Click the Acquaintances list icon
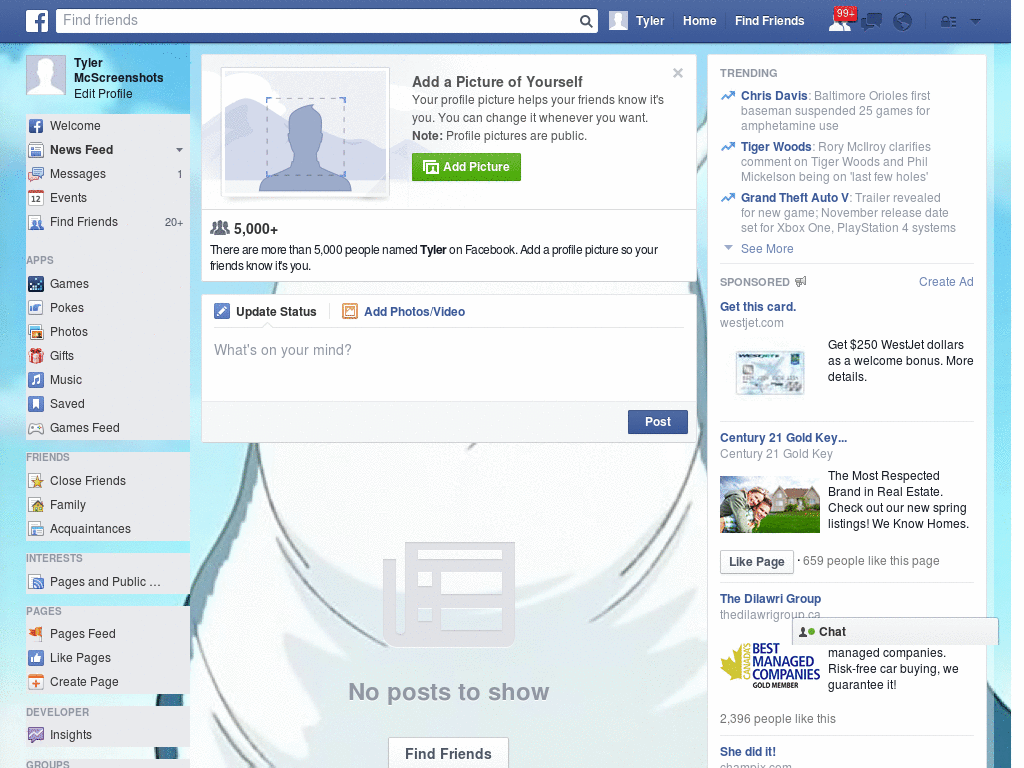The height and width of the screenshot is (768, 1024). pyautogui.click(x=36, y=529)
